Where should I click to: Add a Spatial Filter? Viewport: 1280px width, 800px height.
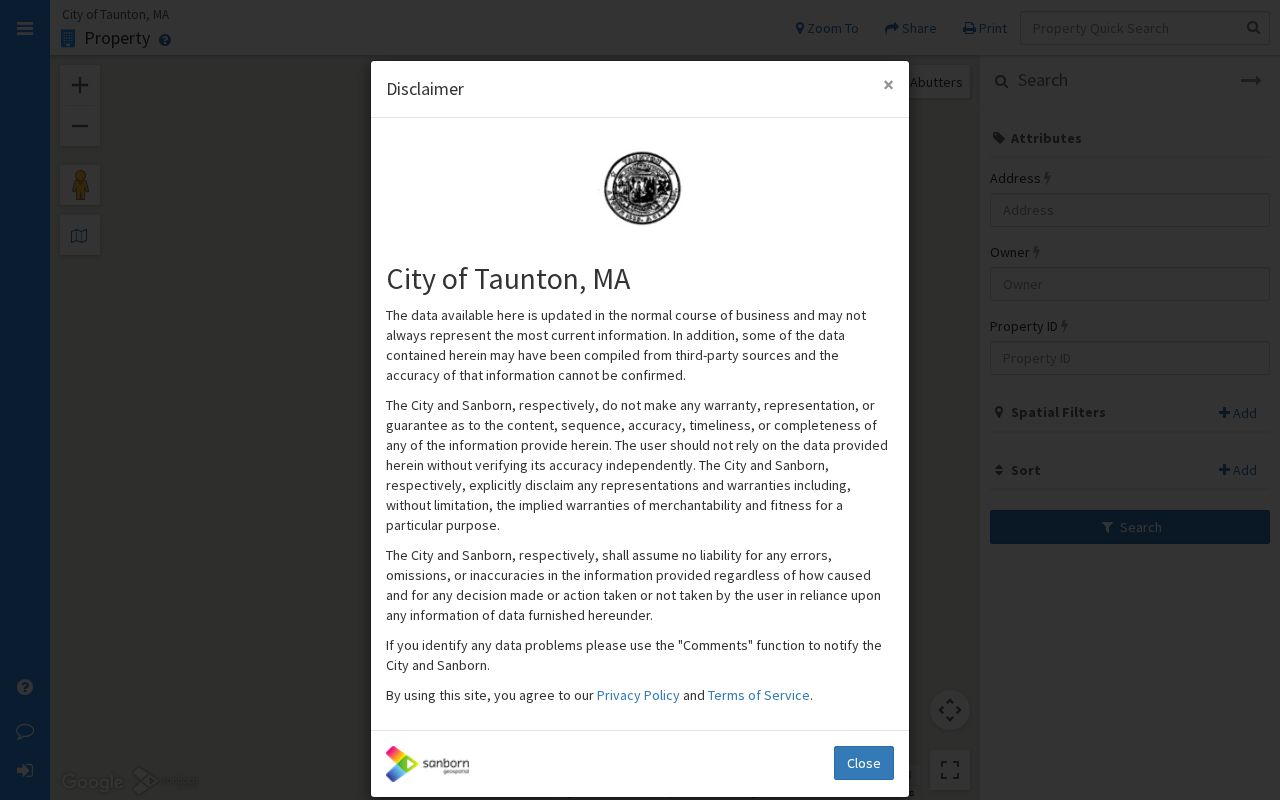(1238, 413)
